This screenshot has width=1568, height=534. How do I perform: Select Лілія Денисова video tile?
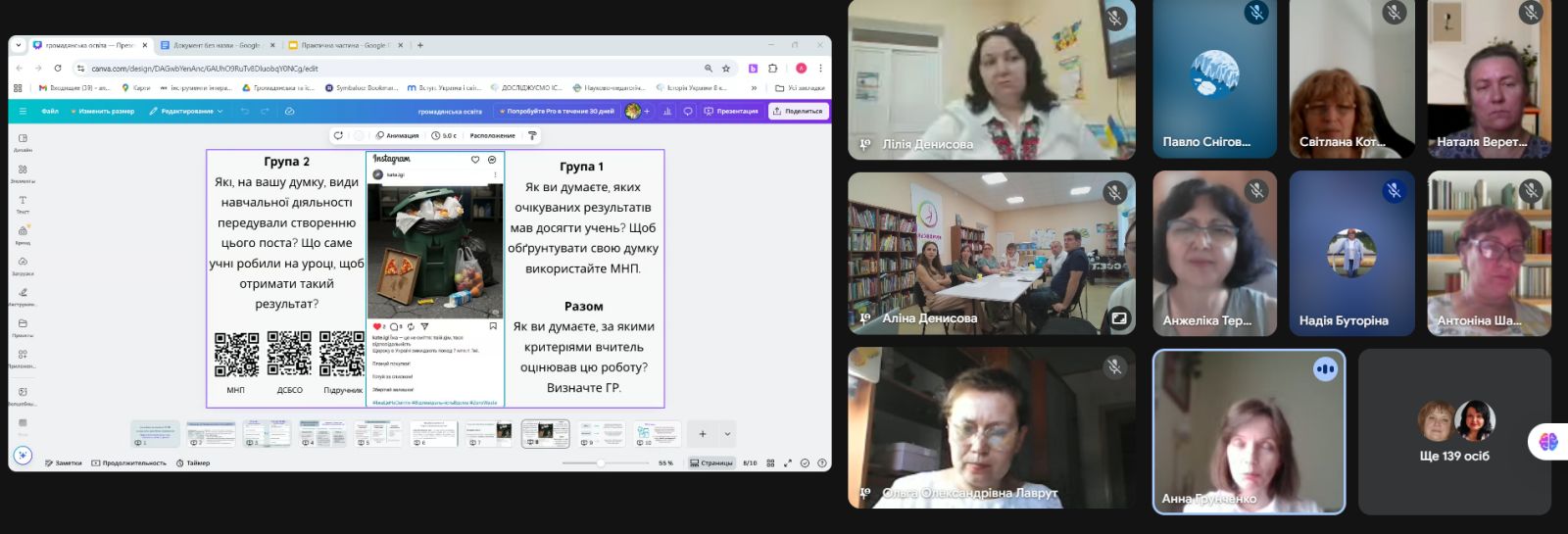[992, 79]
